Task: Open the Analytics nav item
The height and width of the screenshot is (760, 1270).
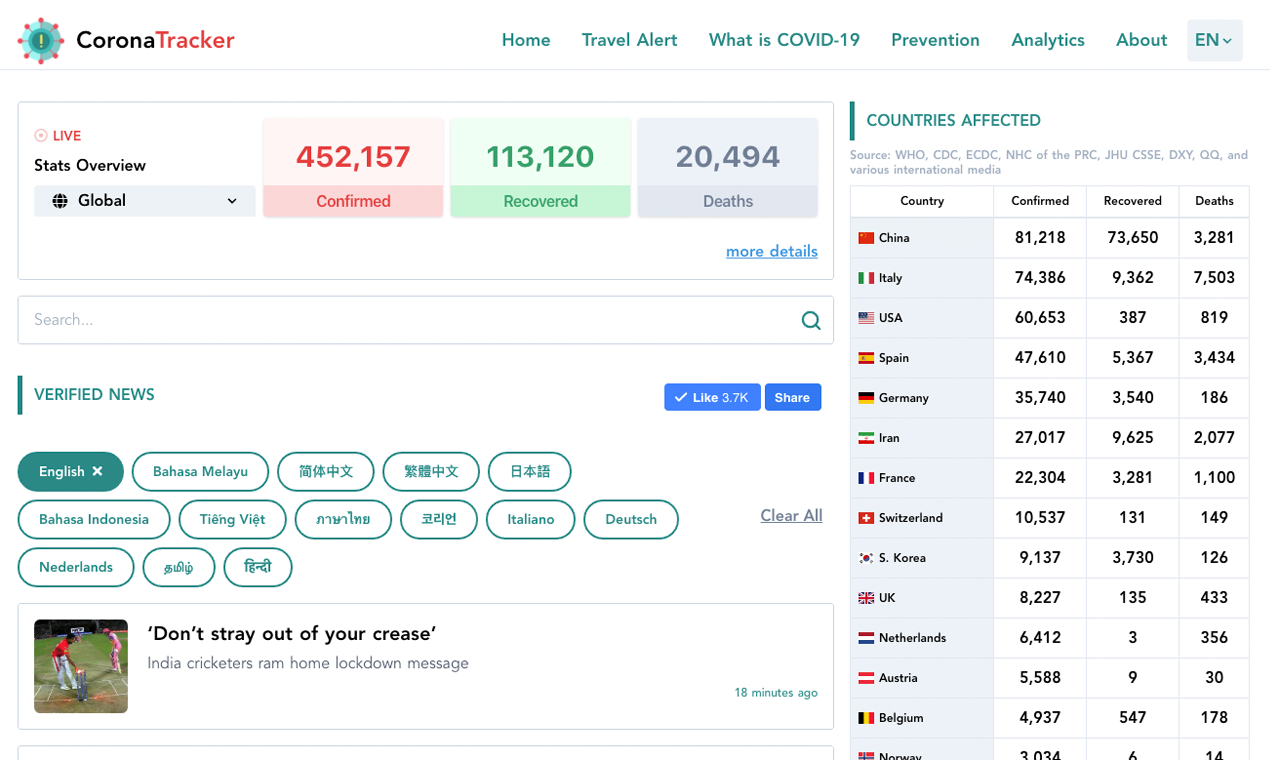Action: point(1048,40)
